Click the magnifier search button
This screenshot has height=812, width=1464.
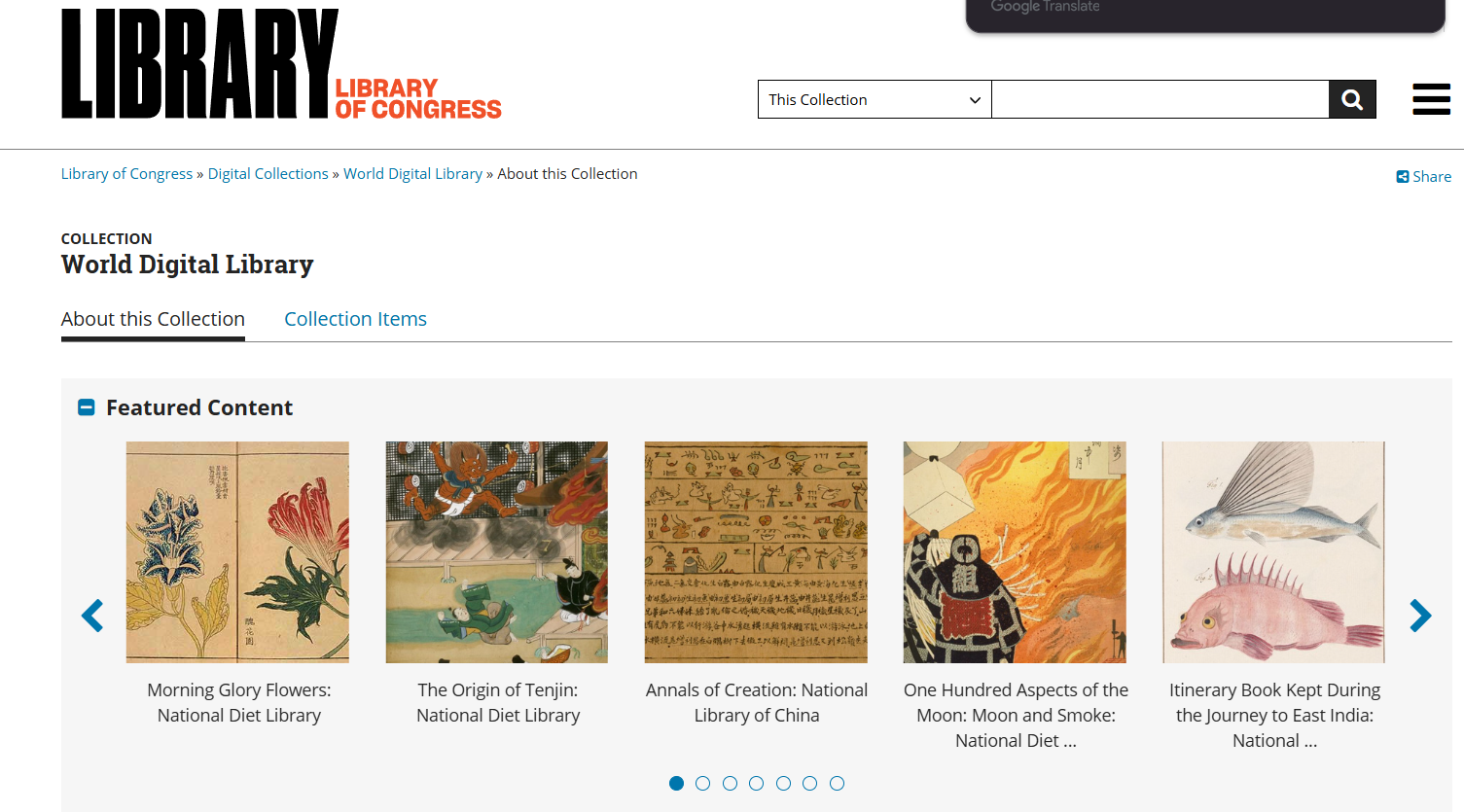click(1352, 99)
